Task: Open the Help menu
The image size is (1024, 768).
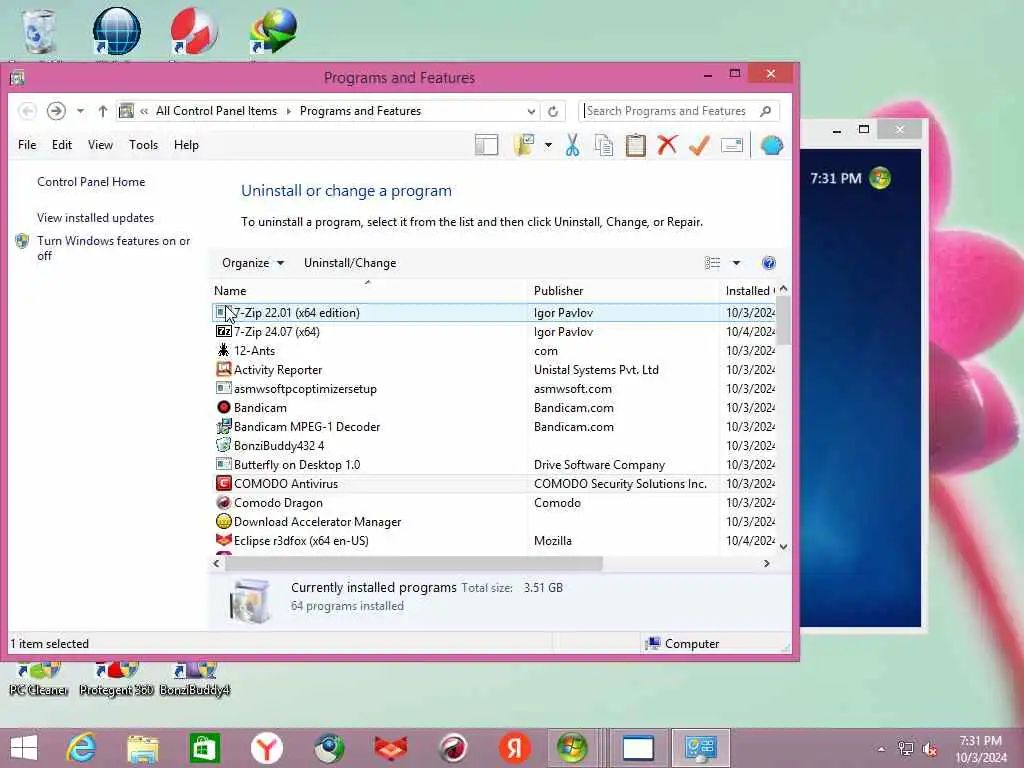Action: pos(186,145)
